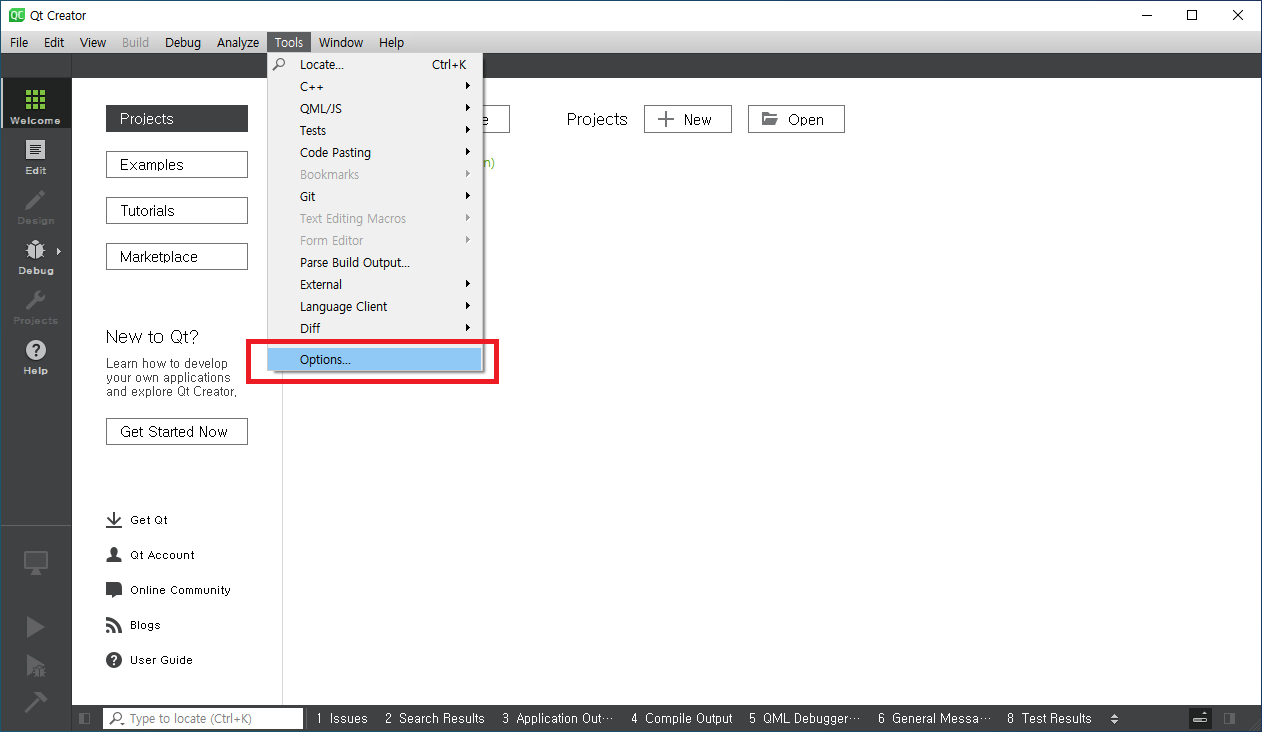The height and width of the screenshot is (732, 1262).
Task: Click the Projects button on Welcome page
Action: 177,119
